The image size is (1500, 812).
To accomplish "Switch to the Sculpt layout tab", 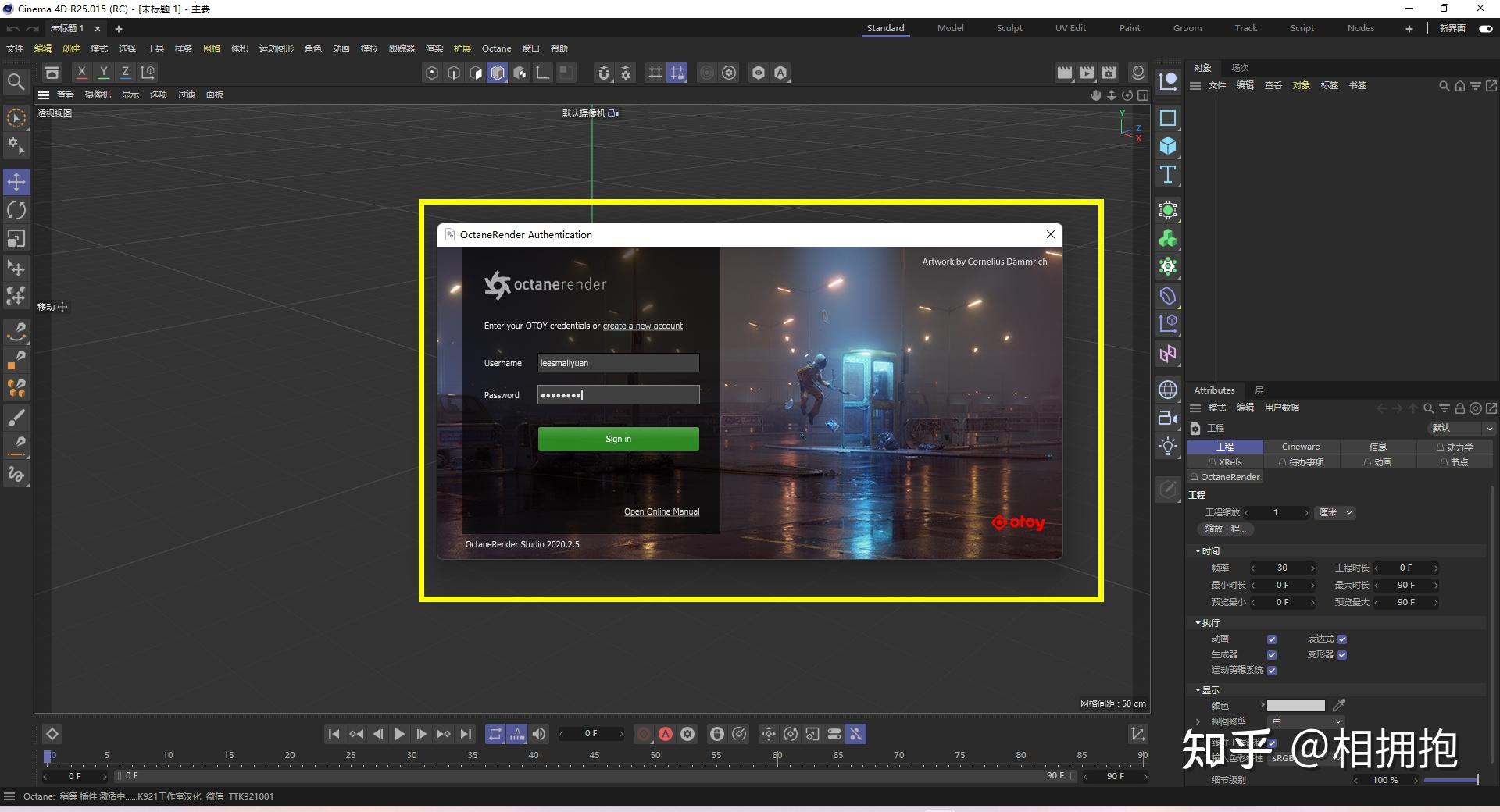I will 1009,28.
